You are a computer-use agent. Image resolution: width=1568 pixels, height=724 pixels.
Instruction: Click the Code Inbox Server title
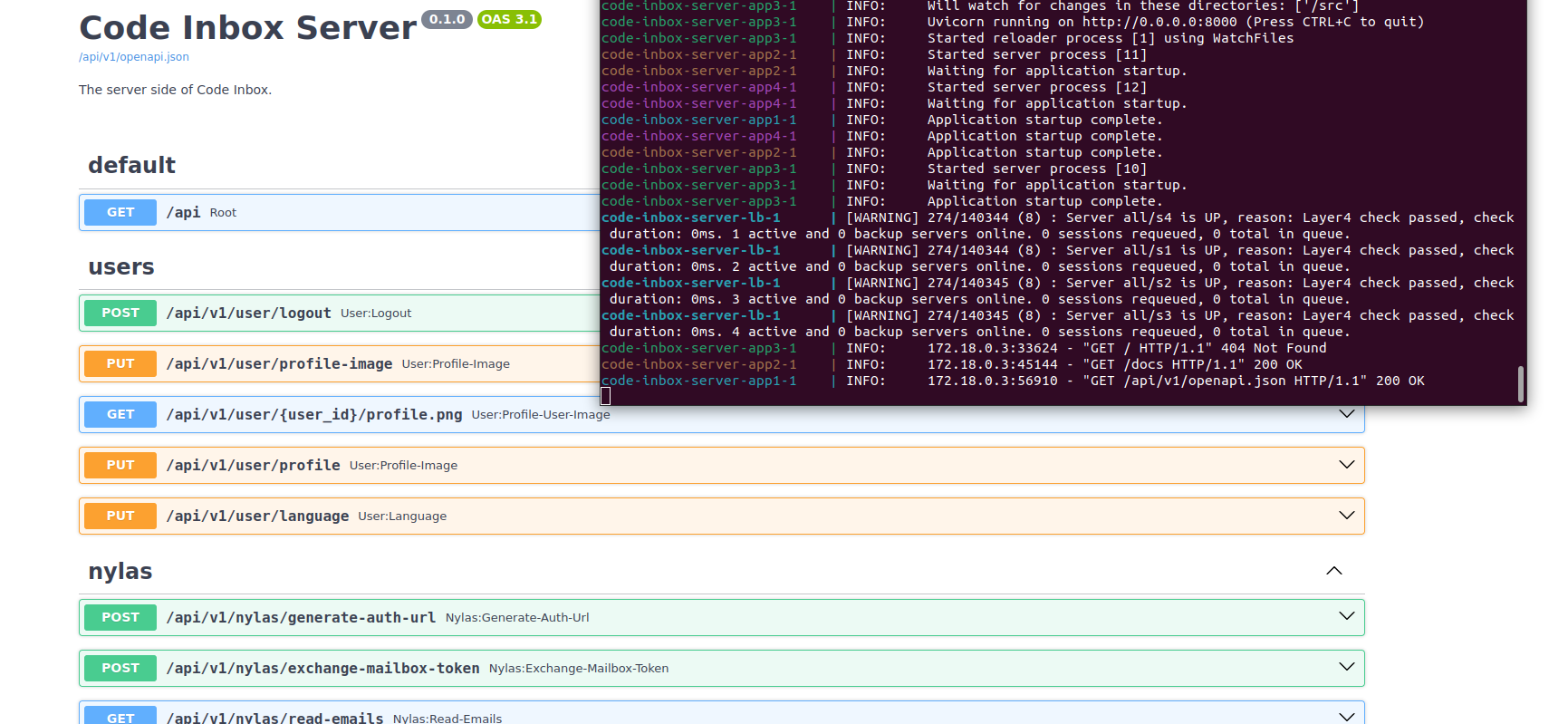pos(248,27)
